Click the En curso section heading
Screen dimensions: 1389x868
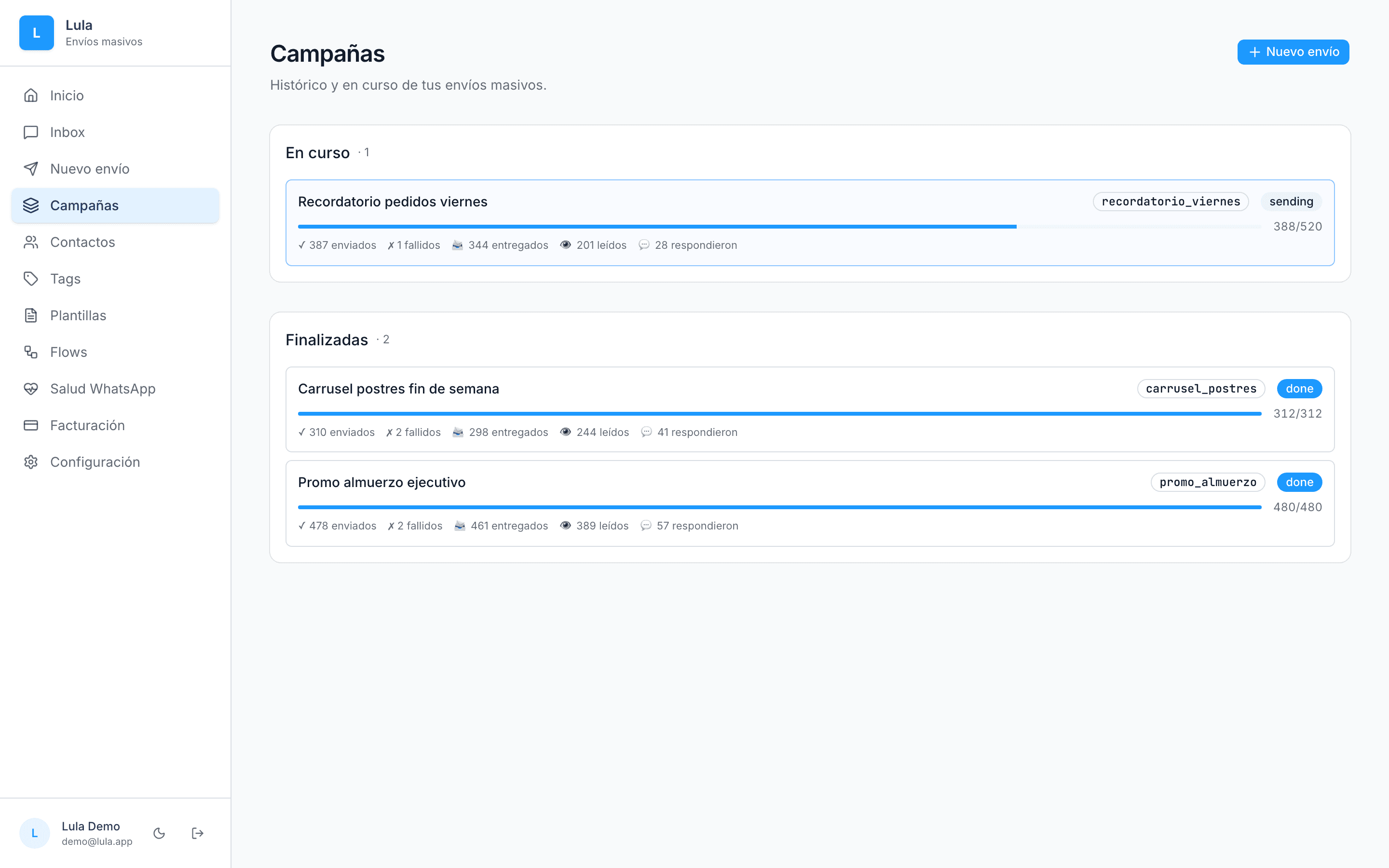point(317,153)
